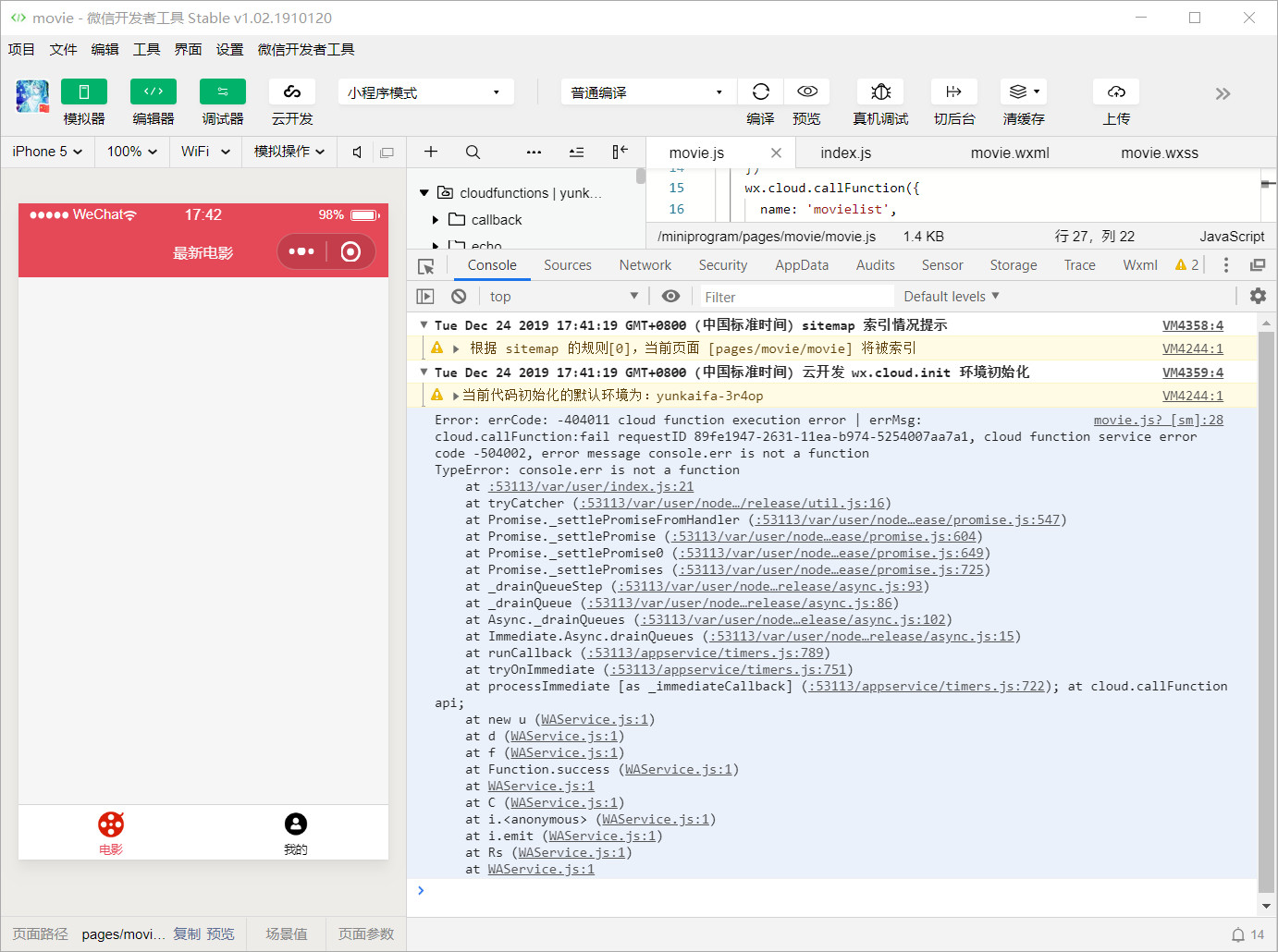Viewport: 1278px width, 952px height.
Task: Open the top execution context dropdown
Action: (x=564, y=297)
